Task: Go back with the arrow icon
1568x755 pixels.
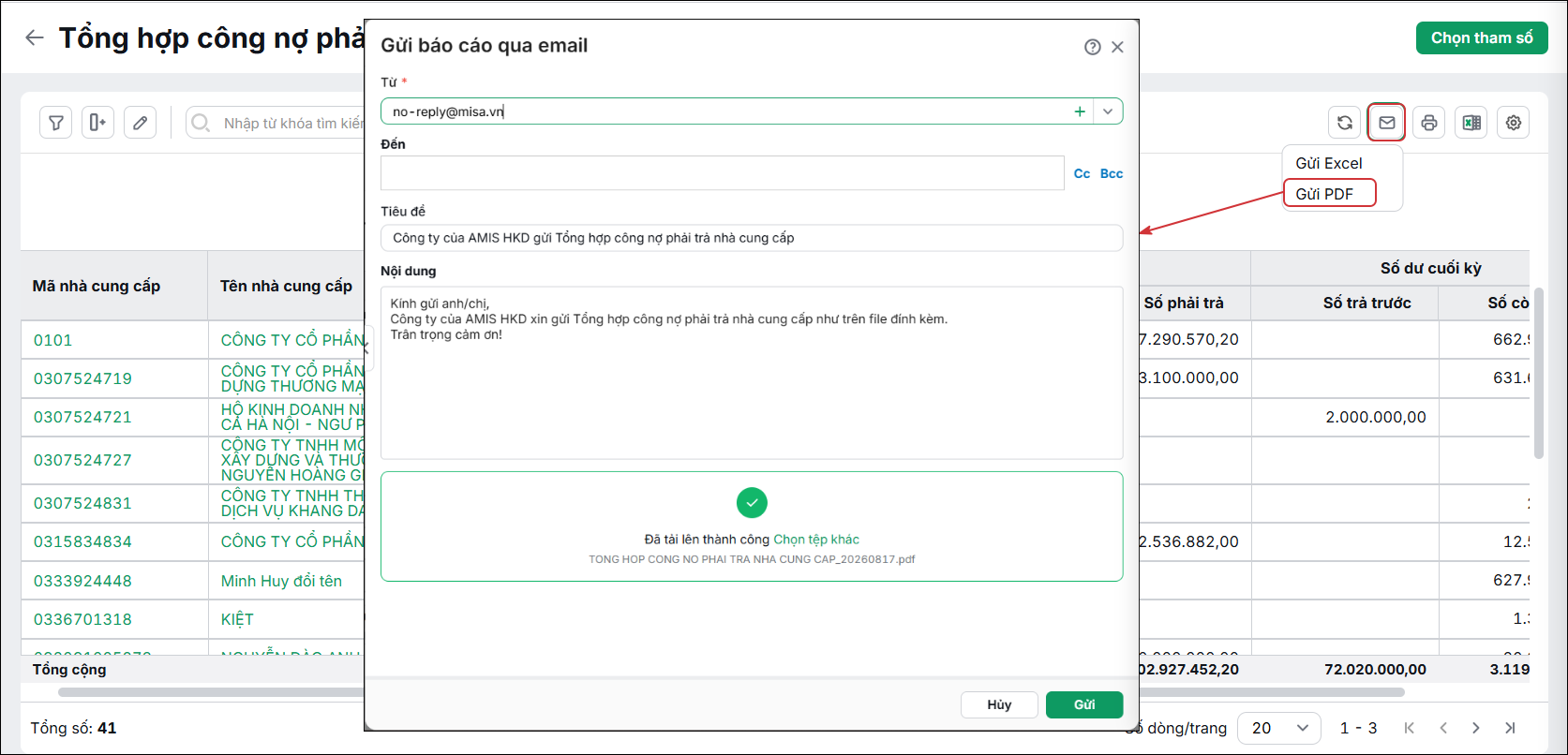Action: click(35, 37)
